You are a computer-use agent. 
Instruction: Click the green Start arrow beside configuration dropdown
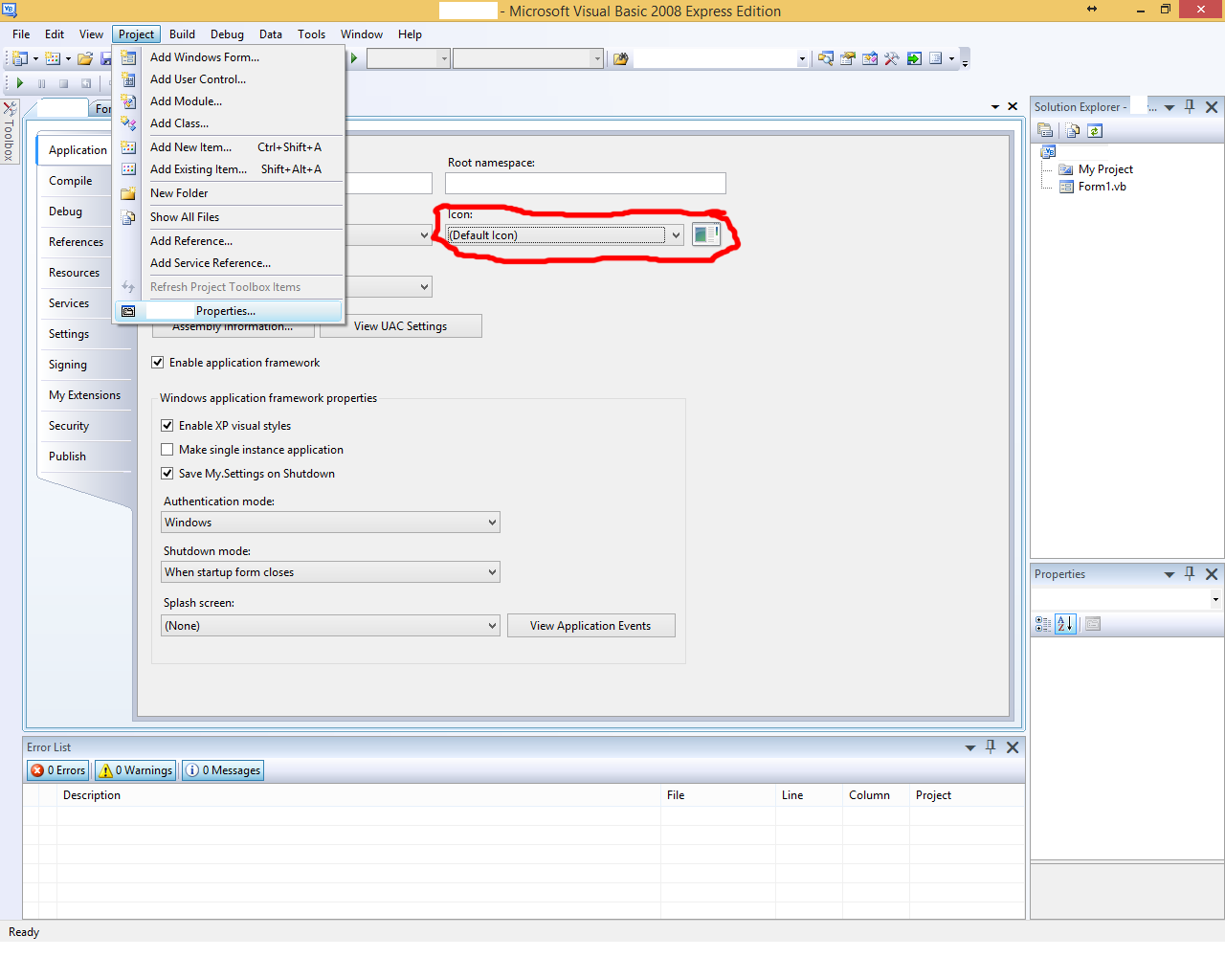354,58
